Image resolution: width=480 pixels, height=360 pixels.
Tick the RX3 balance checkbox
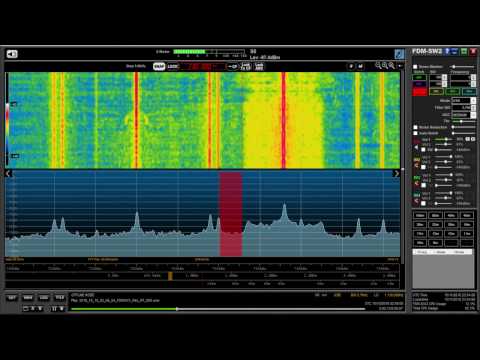(x=423, y=185)
